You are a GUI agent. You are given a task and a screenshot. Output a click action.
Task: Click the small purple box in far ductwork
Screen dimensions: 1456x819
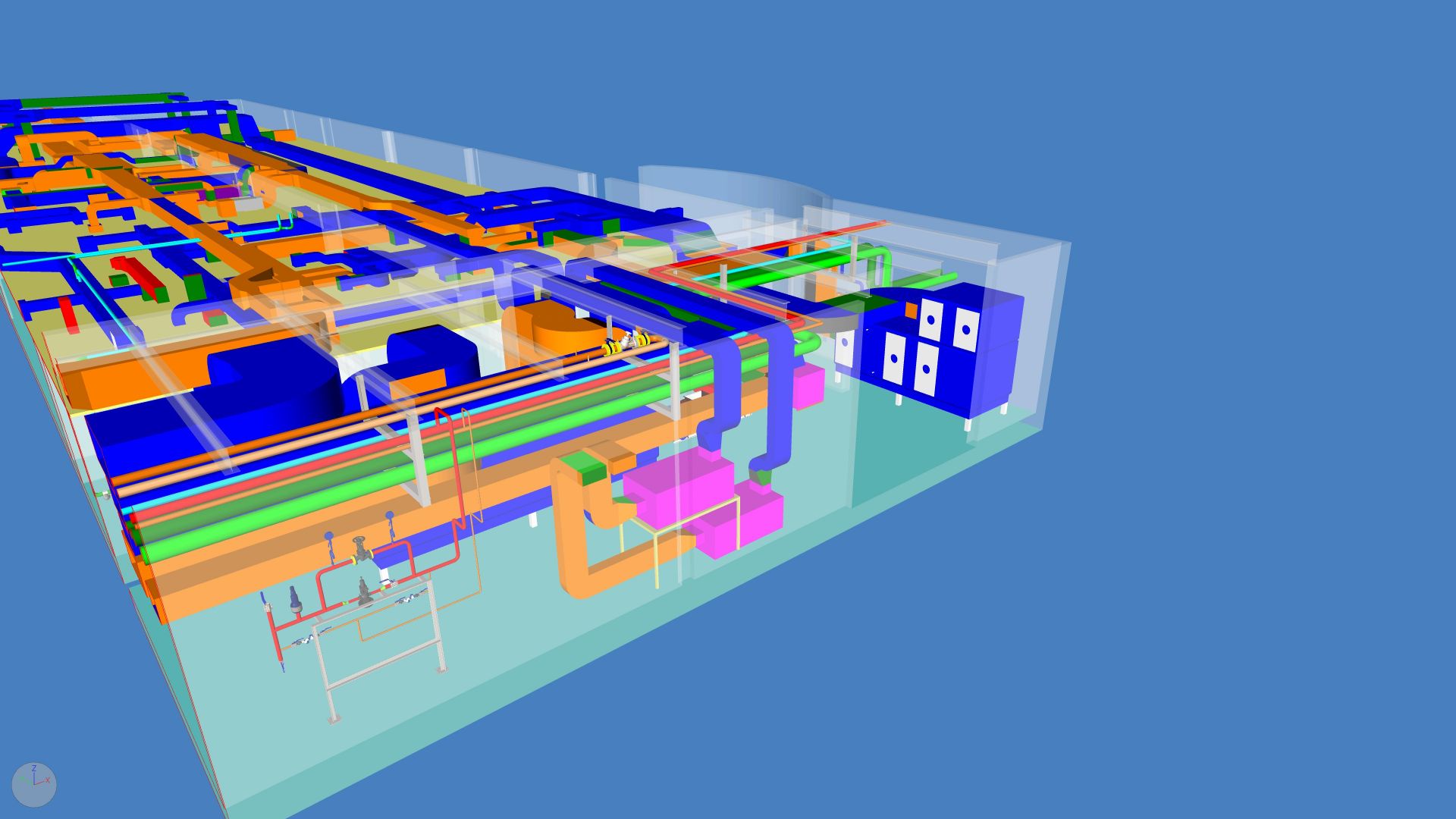(x=226, y=193)
